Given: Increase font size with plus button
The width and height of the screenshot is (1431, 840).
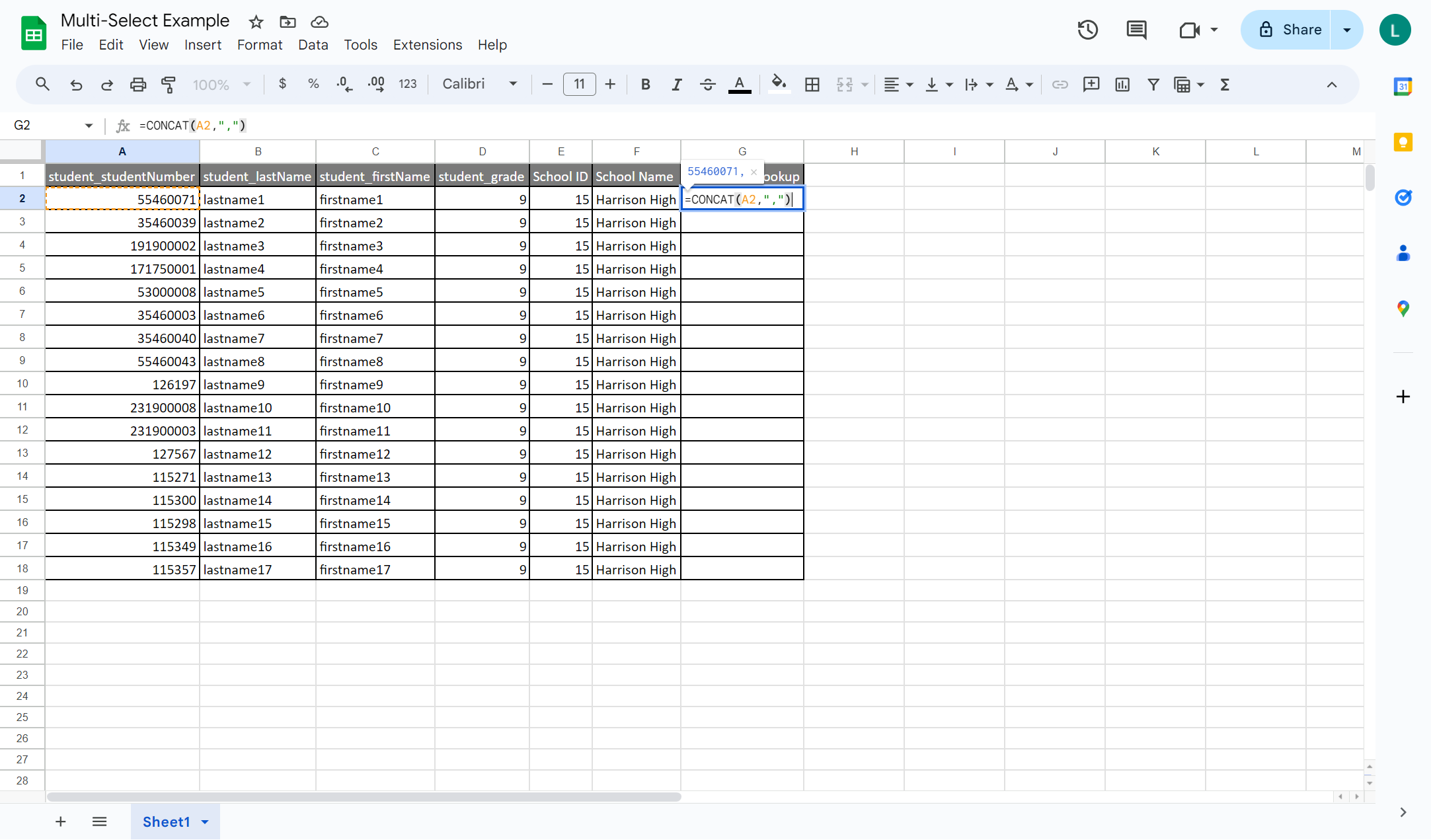Looking at the screenshot, I should pyautogui.click(x=610, y=84).
